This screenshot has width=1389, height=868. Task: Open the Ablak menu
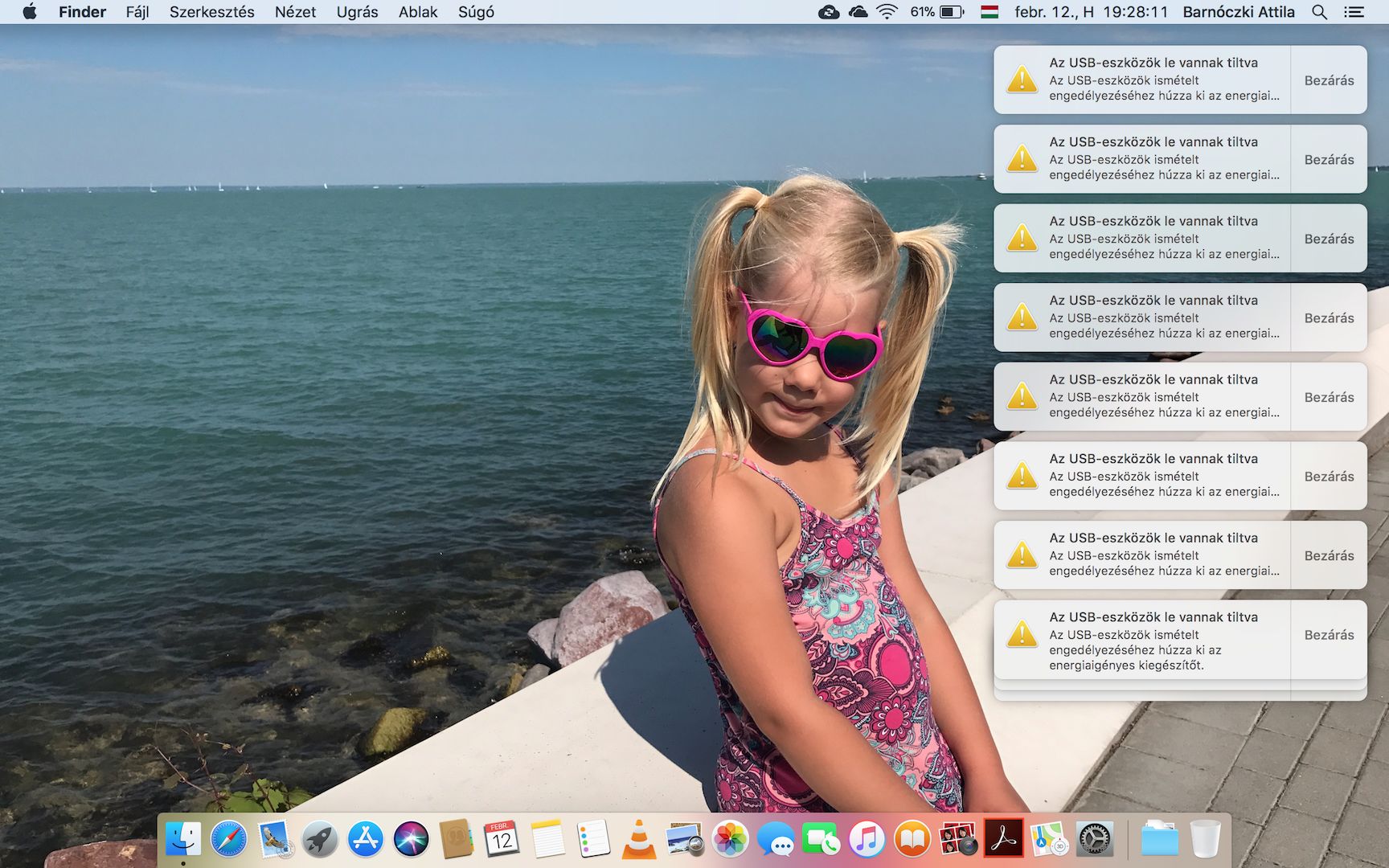418,12
